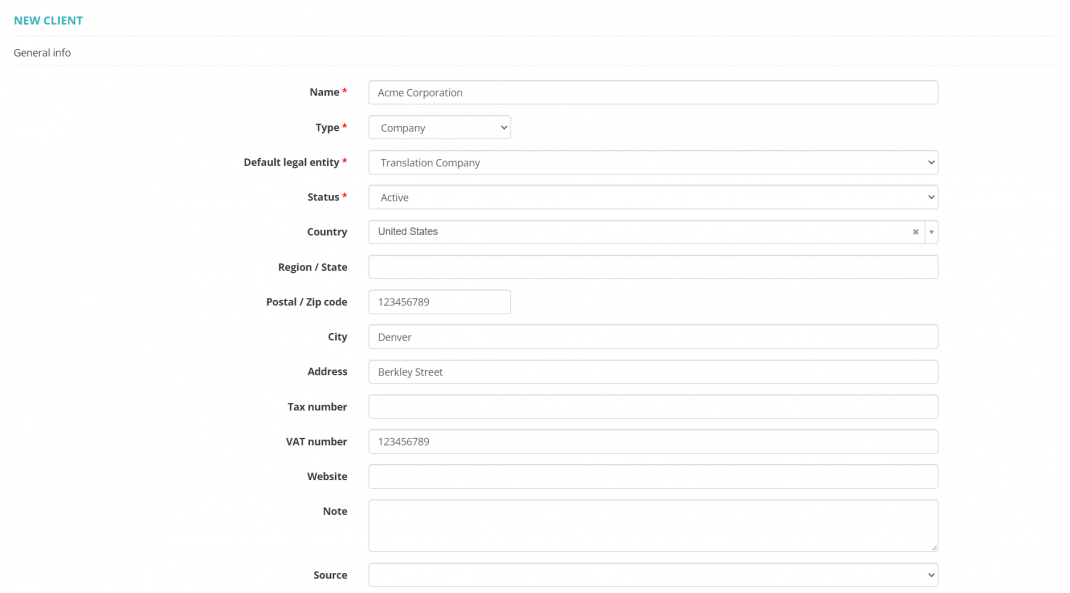1070x593 pixels.
Task: Open the Status dropdown showing Active
Action: pos(652,198)
